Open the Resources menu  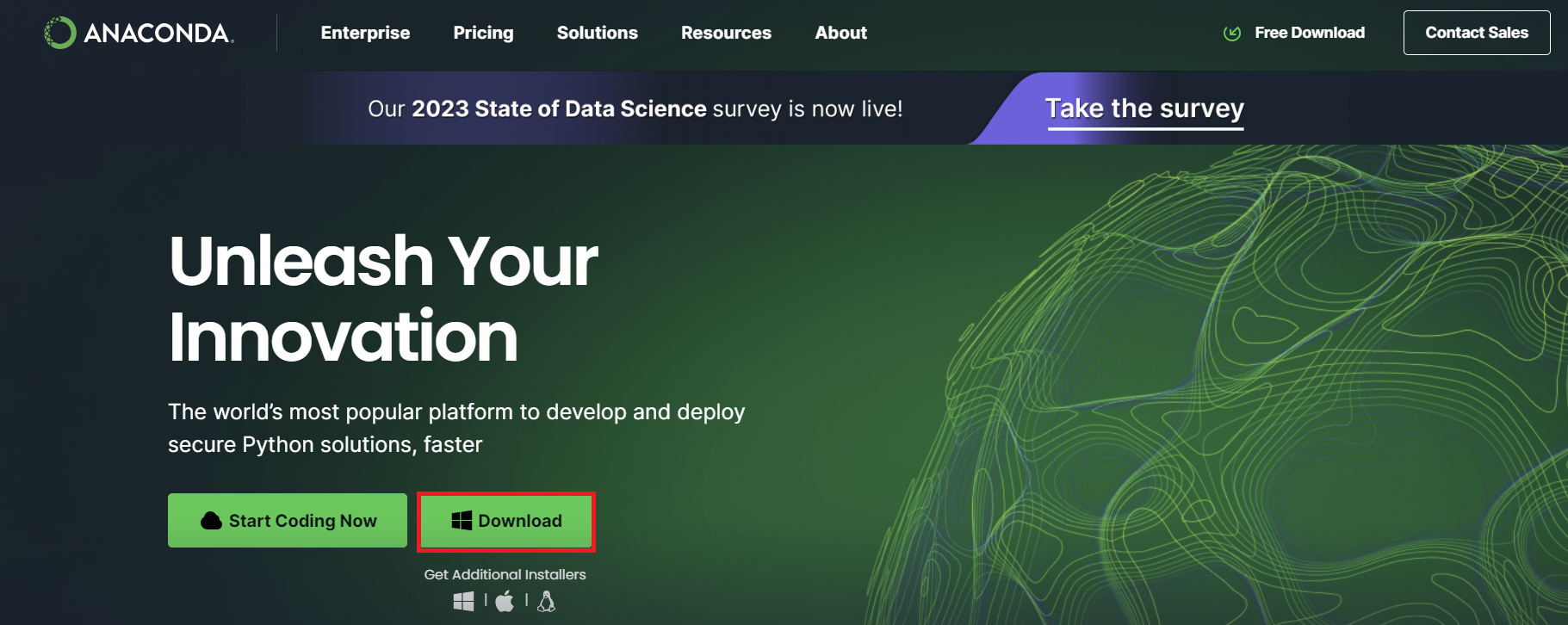(726, 33)
